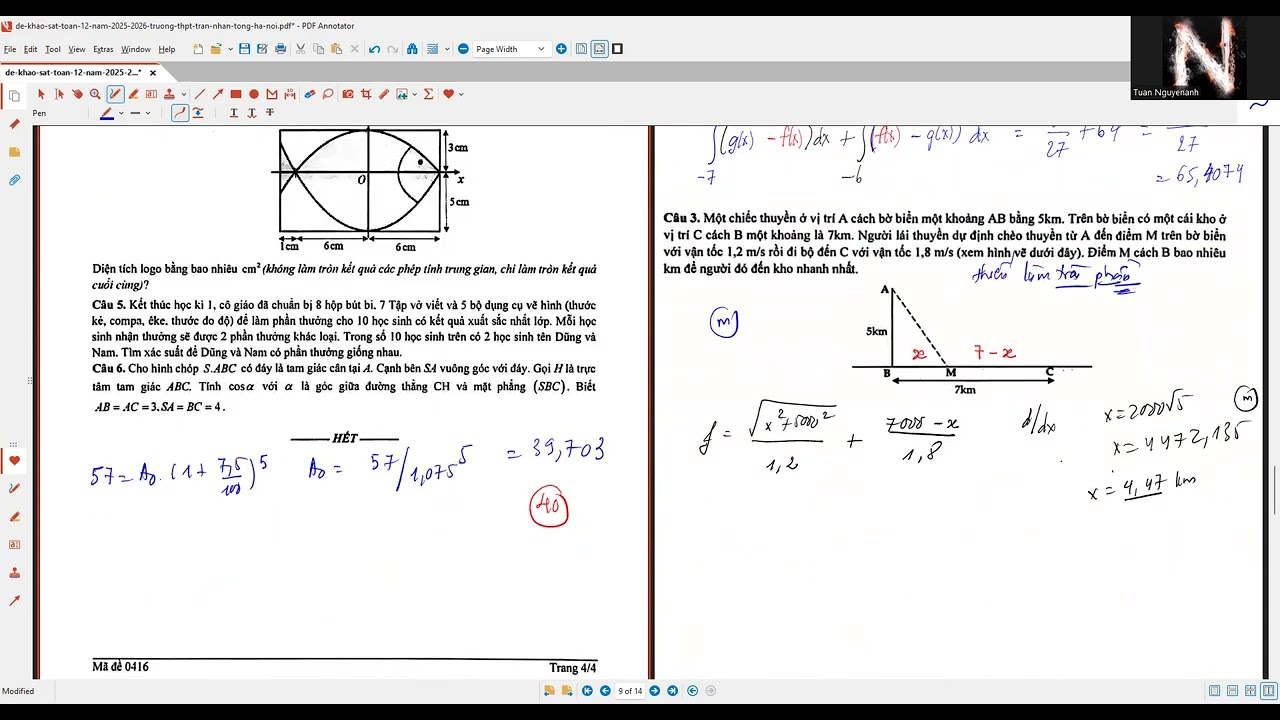Select the Crop tool
The width and height of the screenshot is (1280, 720).
click(x=366, y=94)
